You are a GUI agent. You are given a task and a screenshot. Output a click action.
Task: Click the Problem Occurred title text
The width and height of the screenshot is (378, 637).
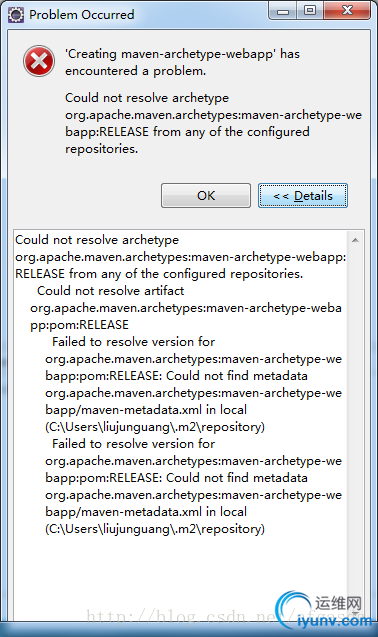pyautogui.click(x=82, y=15)
